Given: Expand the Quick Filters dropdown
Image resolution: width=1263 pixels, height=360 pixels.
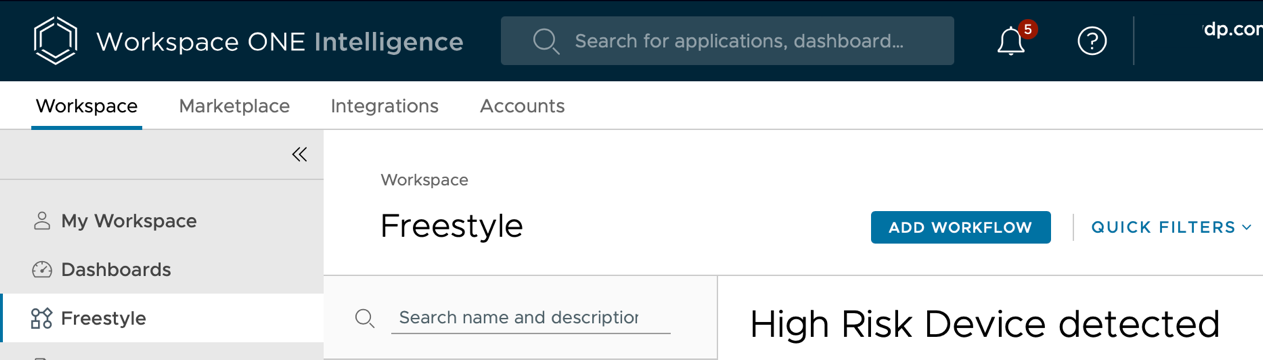Looking at the screenshot, I should click(1171, 227).
